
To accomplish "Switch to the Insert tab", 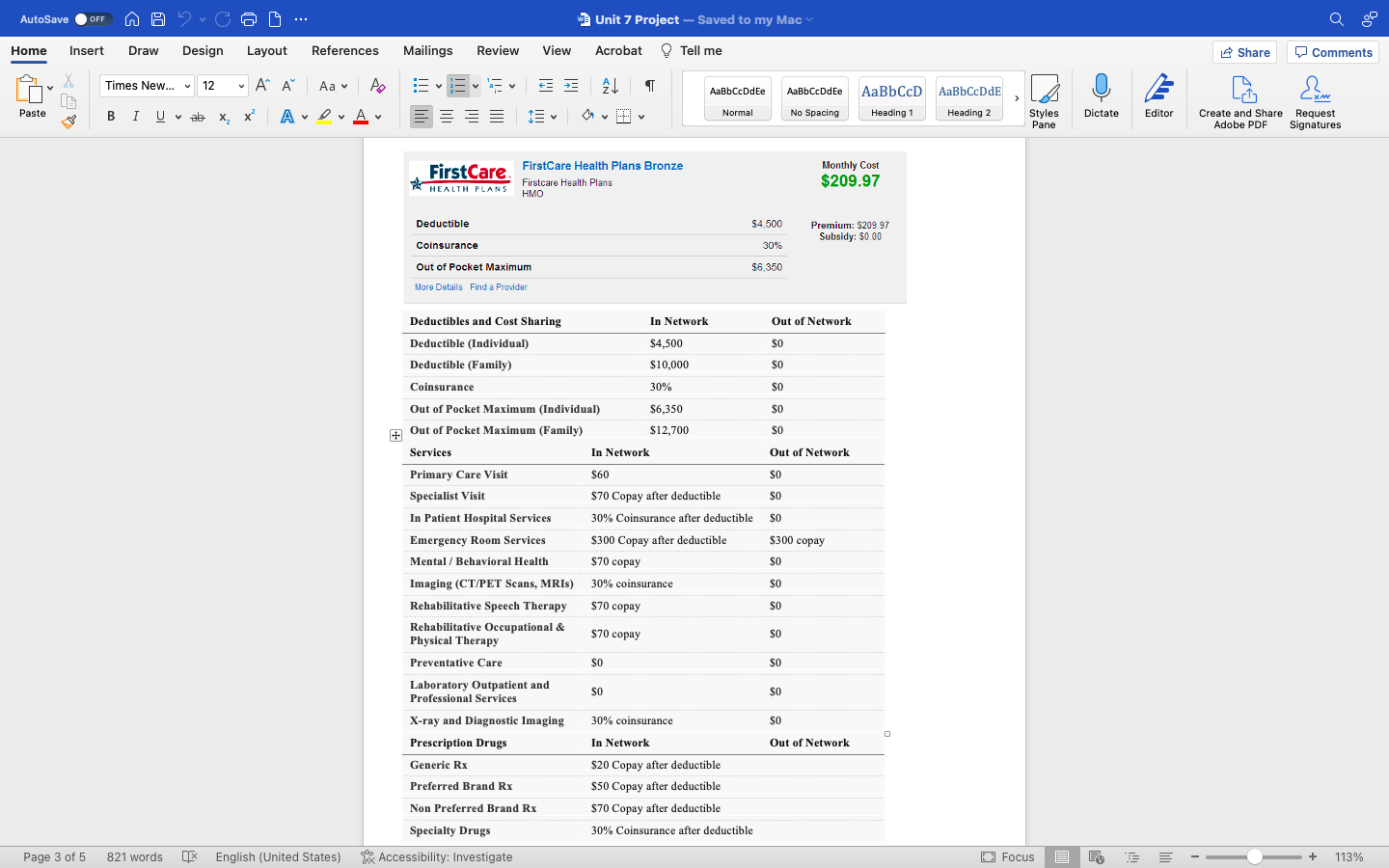I will coord(87,50).
